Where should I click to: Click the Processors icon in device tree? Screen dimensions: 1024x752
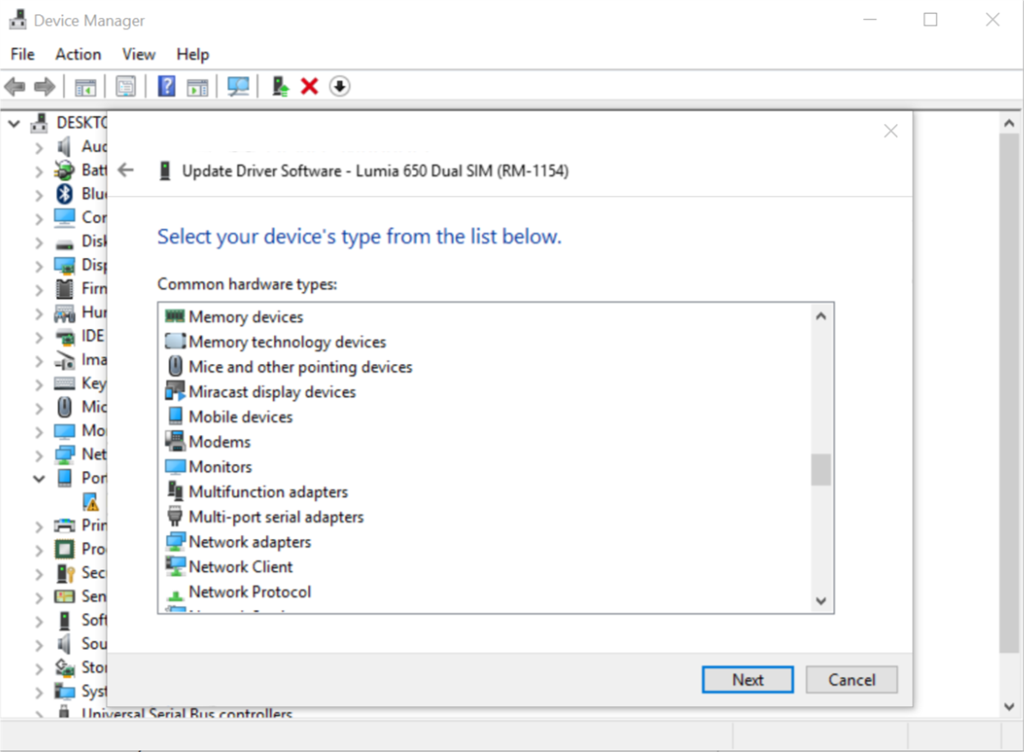click(x=64, y=549)
